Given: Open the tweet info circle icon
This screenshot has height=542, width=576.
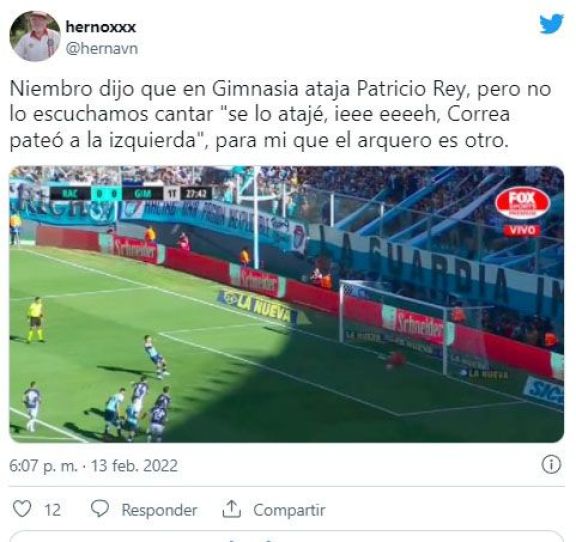Looking at the screenshot, I should (551, 464).
